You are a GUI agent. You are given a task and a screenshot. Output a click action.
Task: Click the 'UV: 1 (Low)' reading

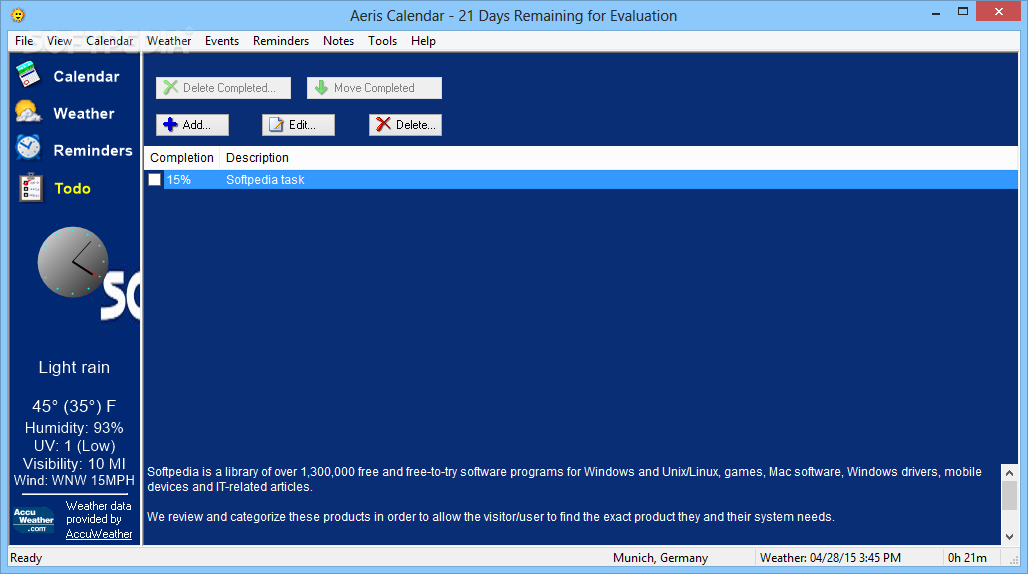(x=74, y=446)
